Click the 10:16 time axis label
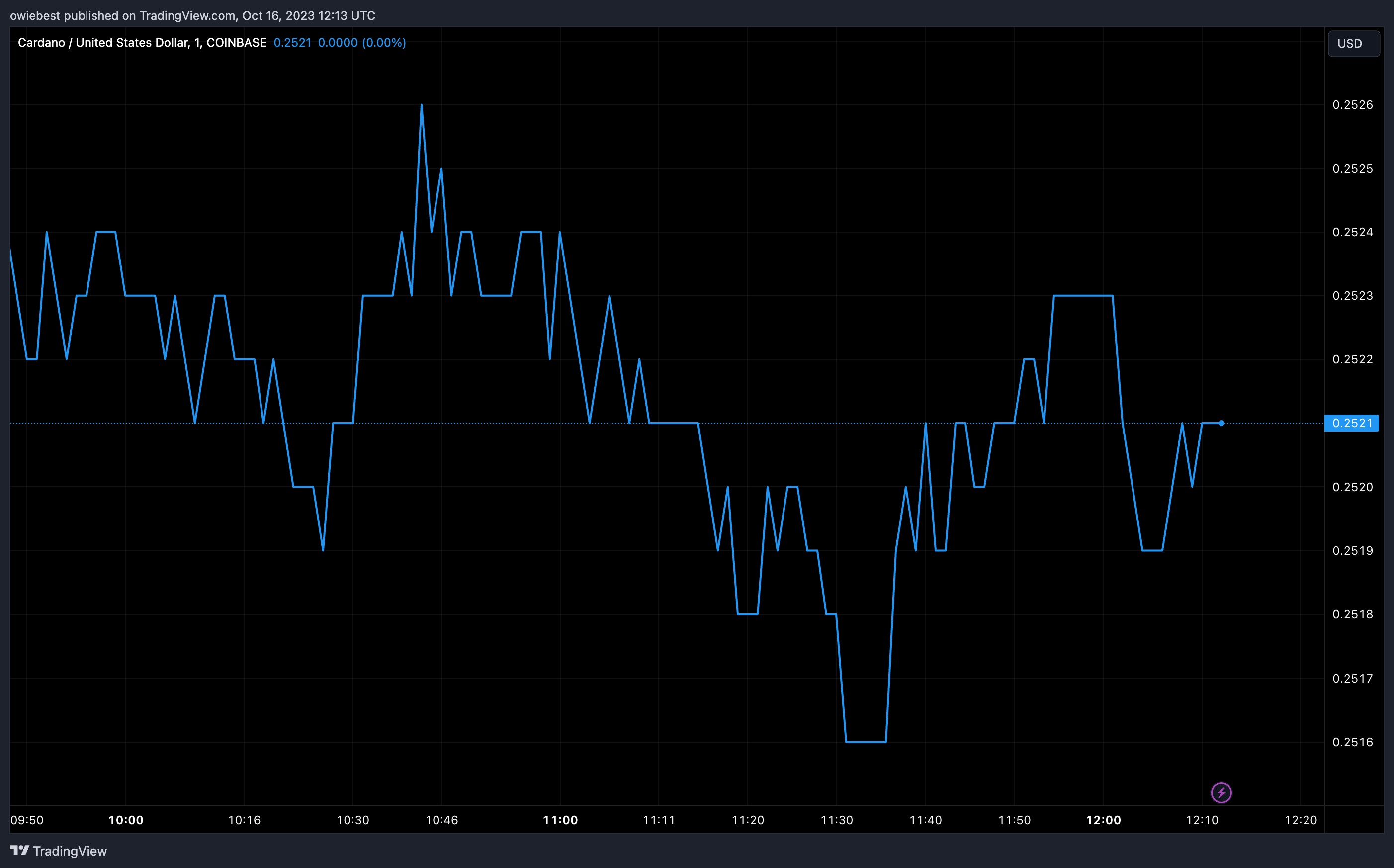 coord(245,820)
